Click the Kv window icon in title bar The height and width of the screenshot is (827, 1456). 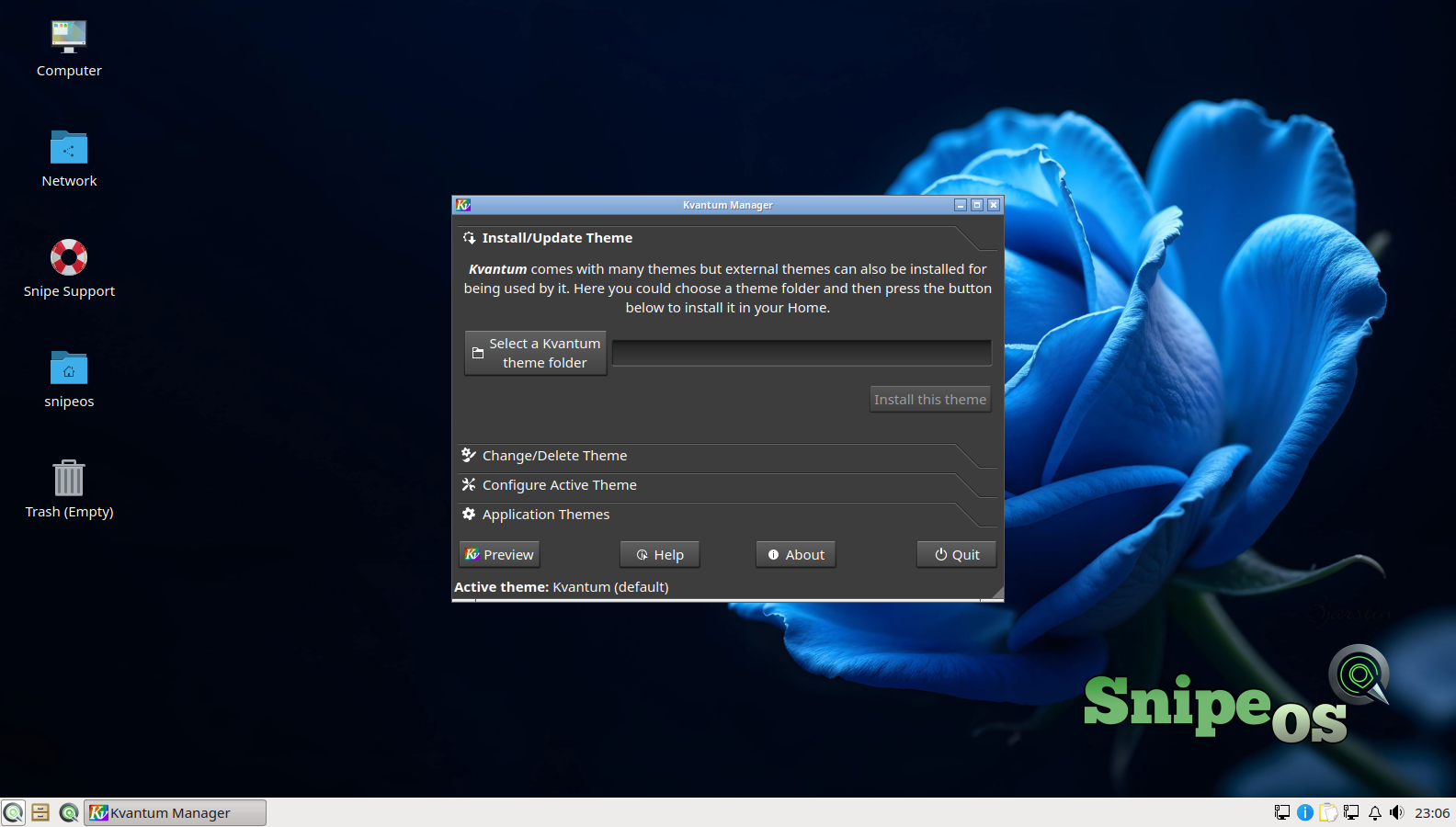tap(463, 205)
